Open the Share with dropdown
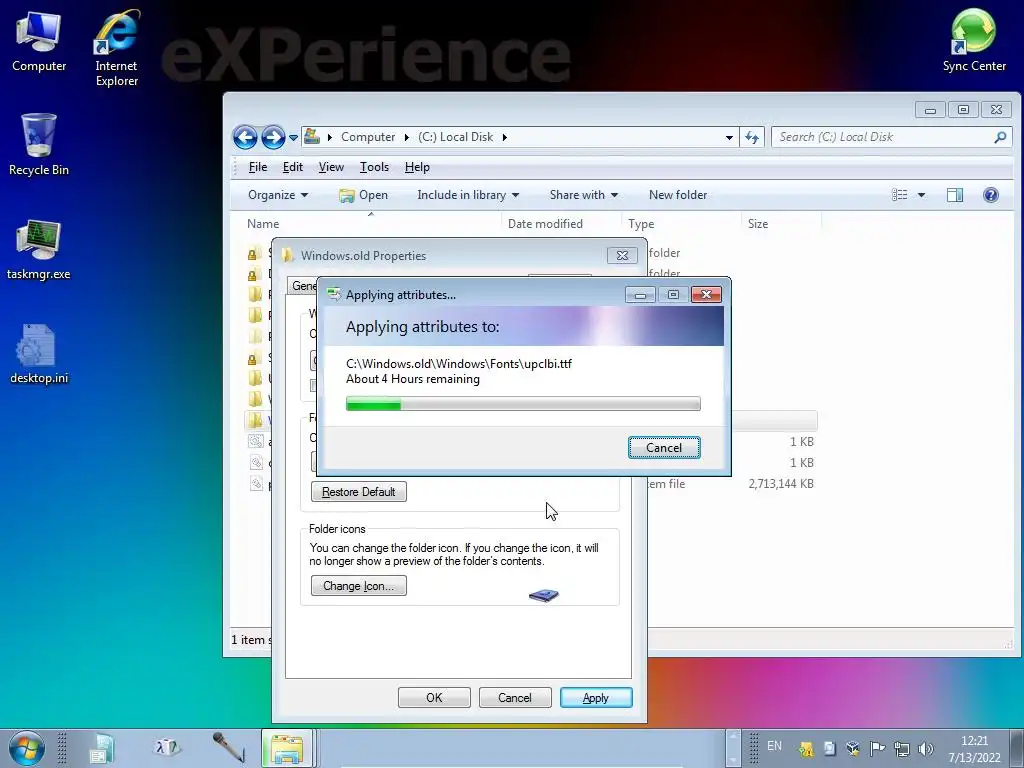 pyautogui.click(x=584, y=195)
